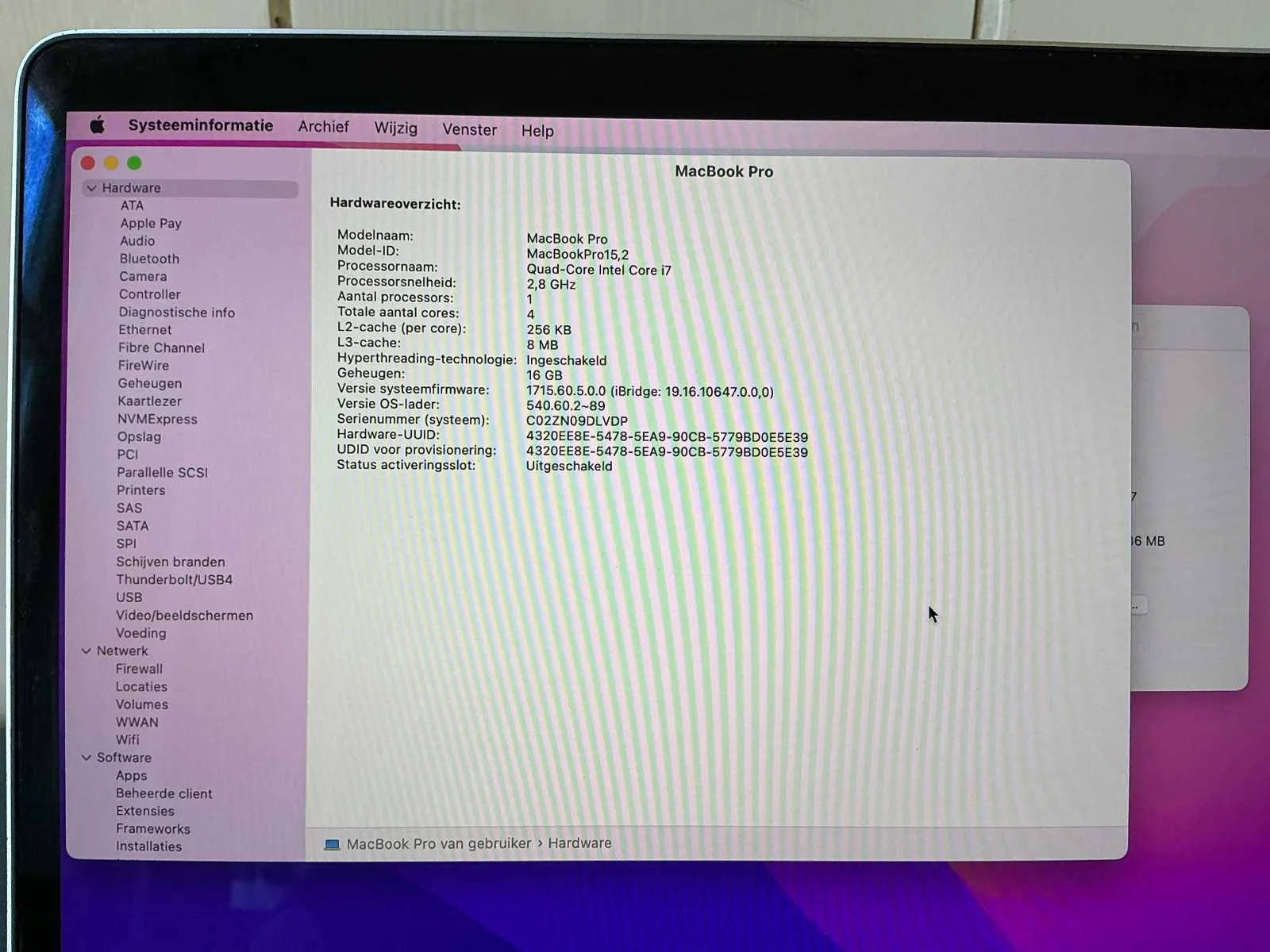The image size is (1270, 952).
Task: Select Volumes in the sidebar
Action: (142, 704)
